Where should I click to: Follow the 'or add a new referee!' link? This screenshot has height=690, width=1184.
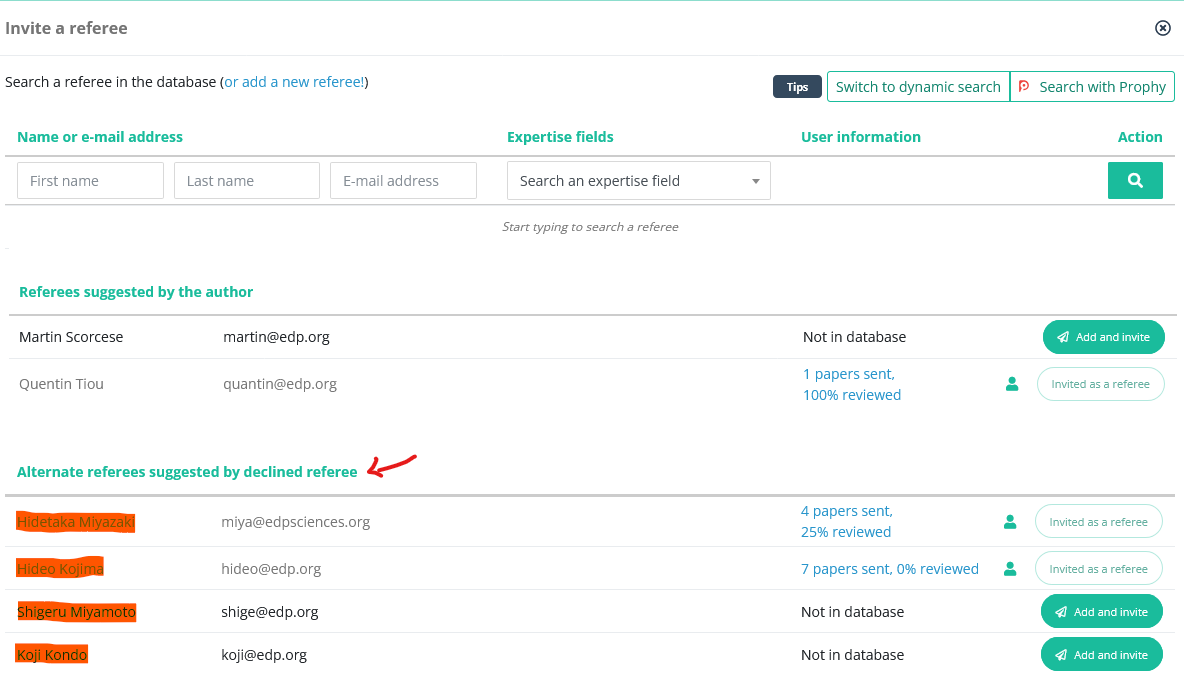click(294, 82)
